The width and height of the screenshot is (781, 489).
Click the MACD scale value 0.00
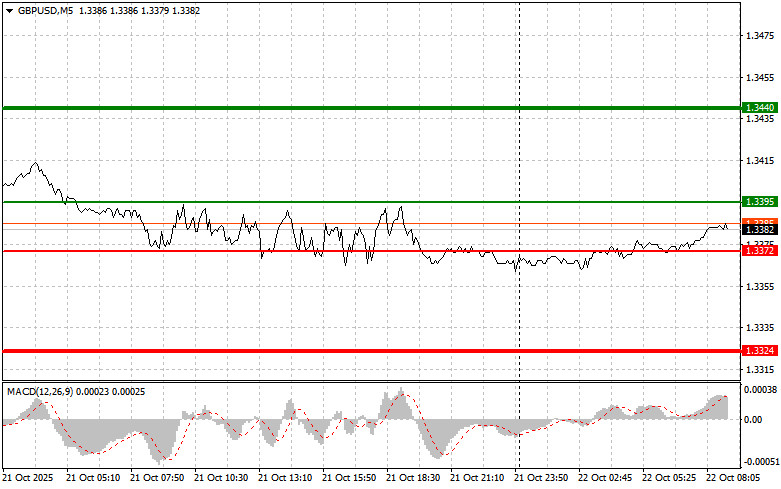point(753,420)
